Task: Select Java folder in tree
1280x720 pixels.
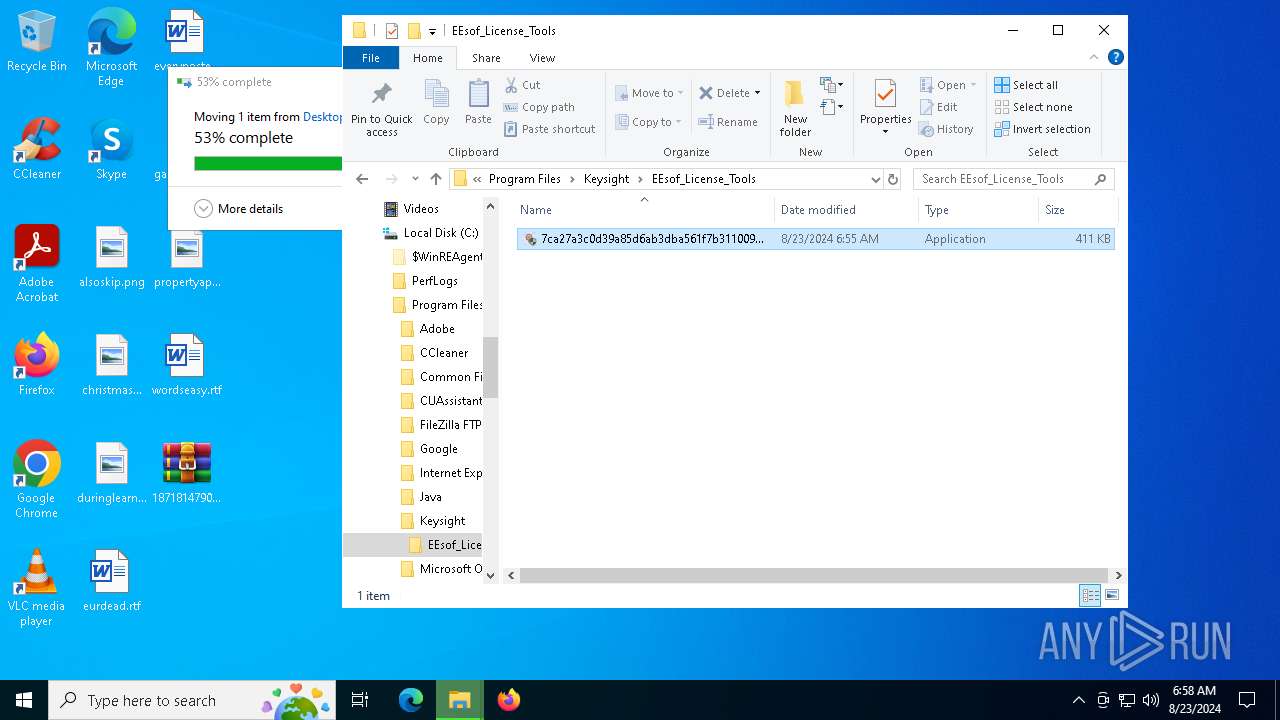Action: tap(430, 497)
